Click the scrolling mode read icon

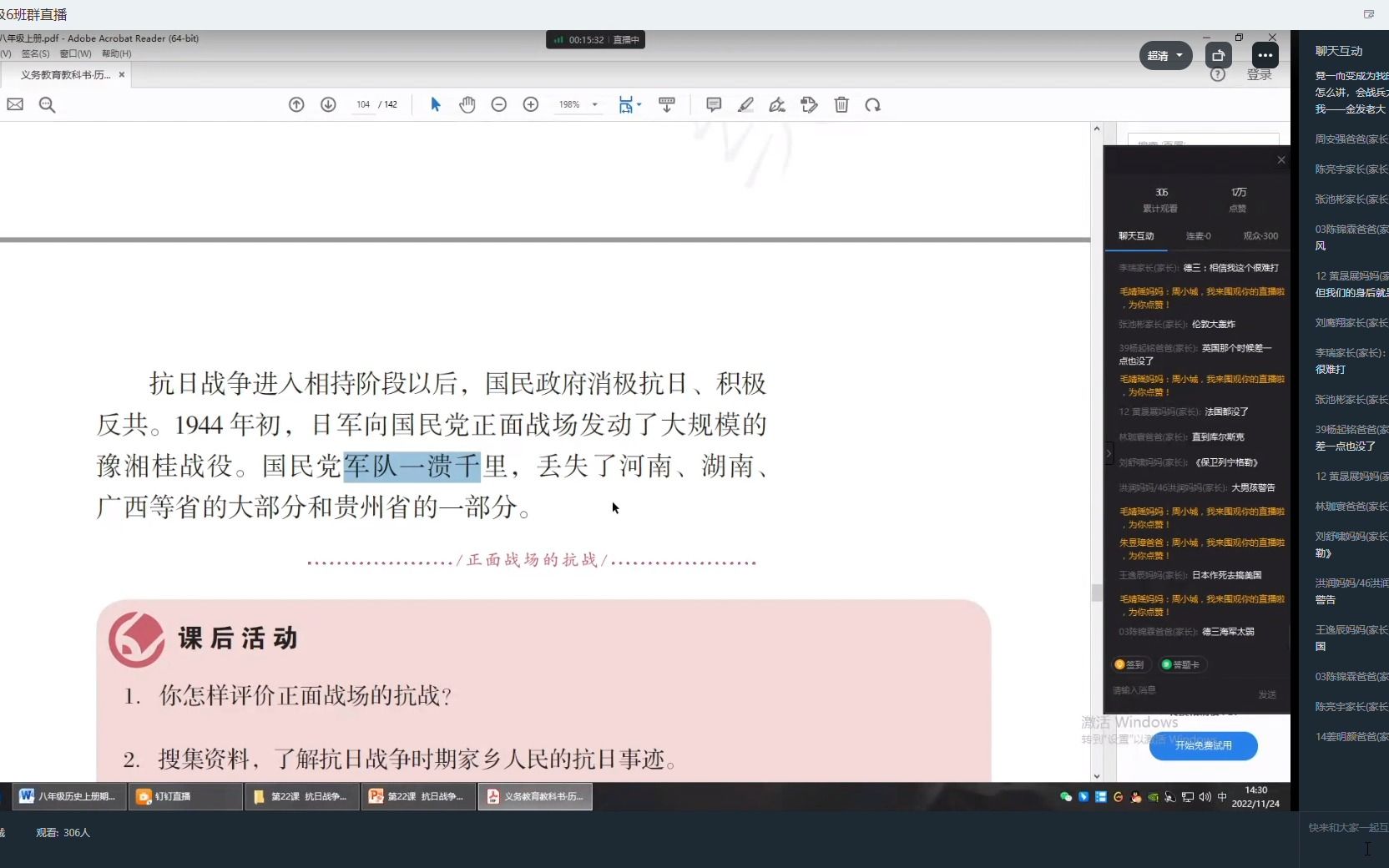[667, 104]
